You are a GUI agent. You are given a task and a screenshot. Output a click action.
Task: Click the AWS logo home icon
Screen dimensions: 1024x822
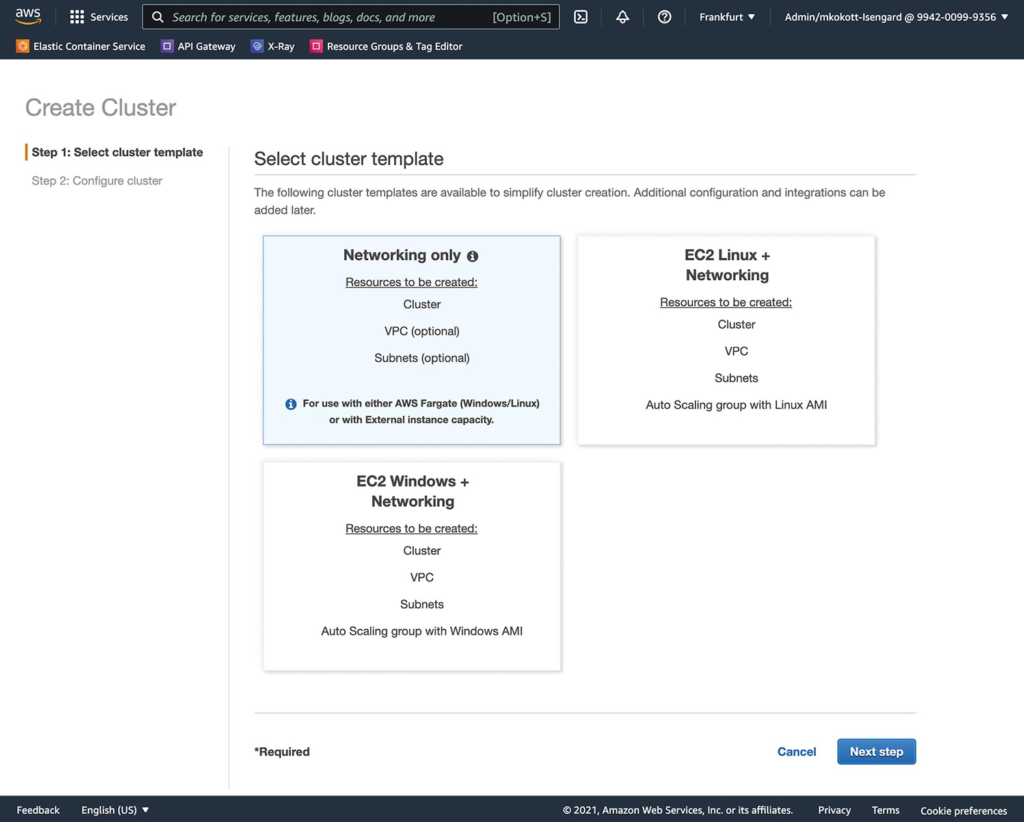tap(27, 16)
